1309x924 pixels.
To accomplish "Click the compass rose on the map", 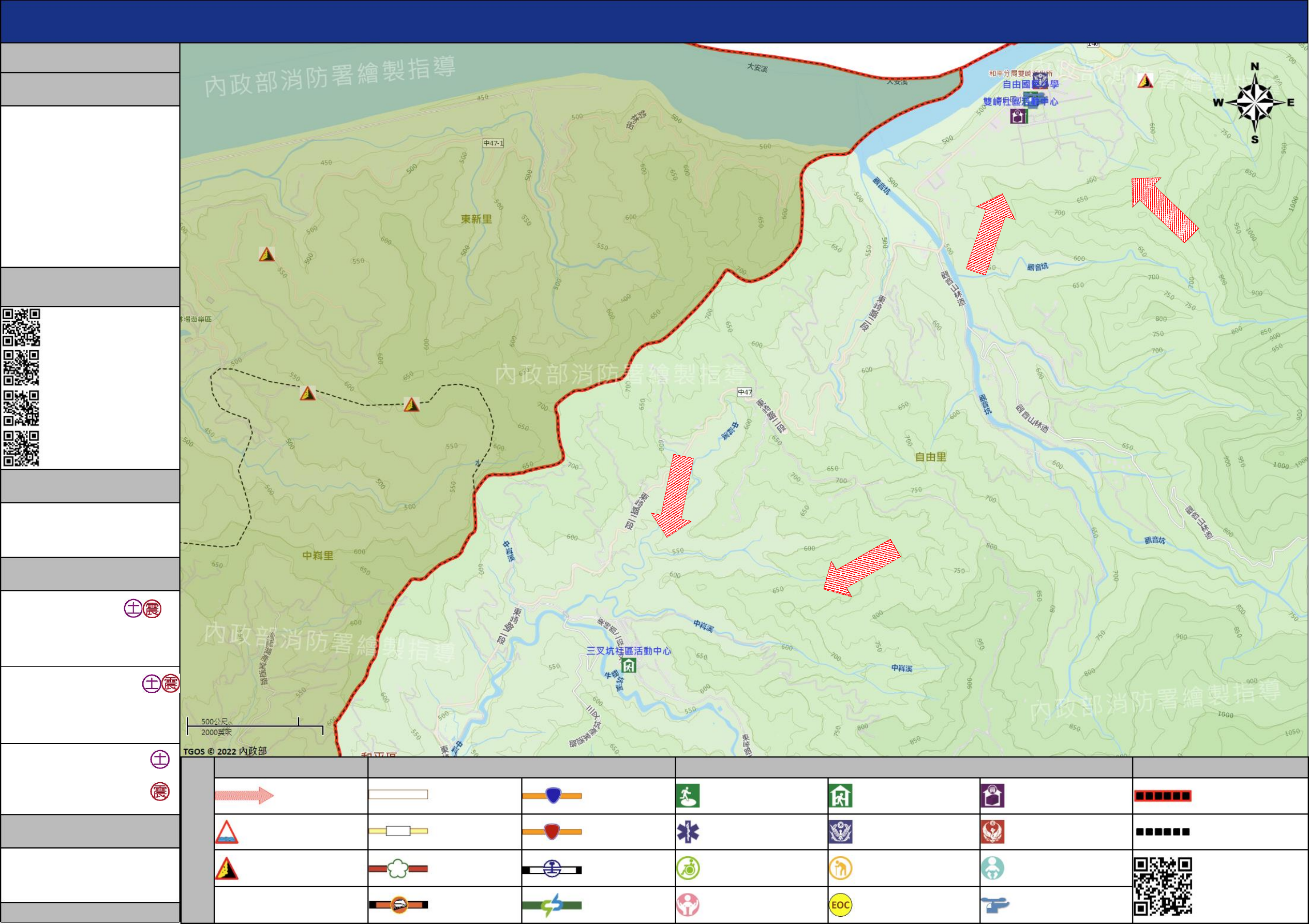I will tap(1255, 103).
